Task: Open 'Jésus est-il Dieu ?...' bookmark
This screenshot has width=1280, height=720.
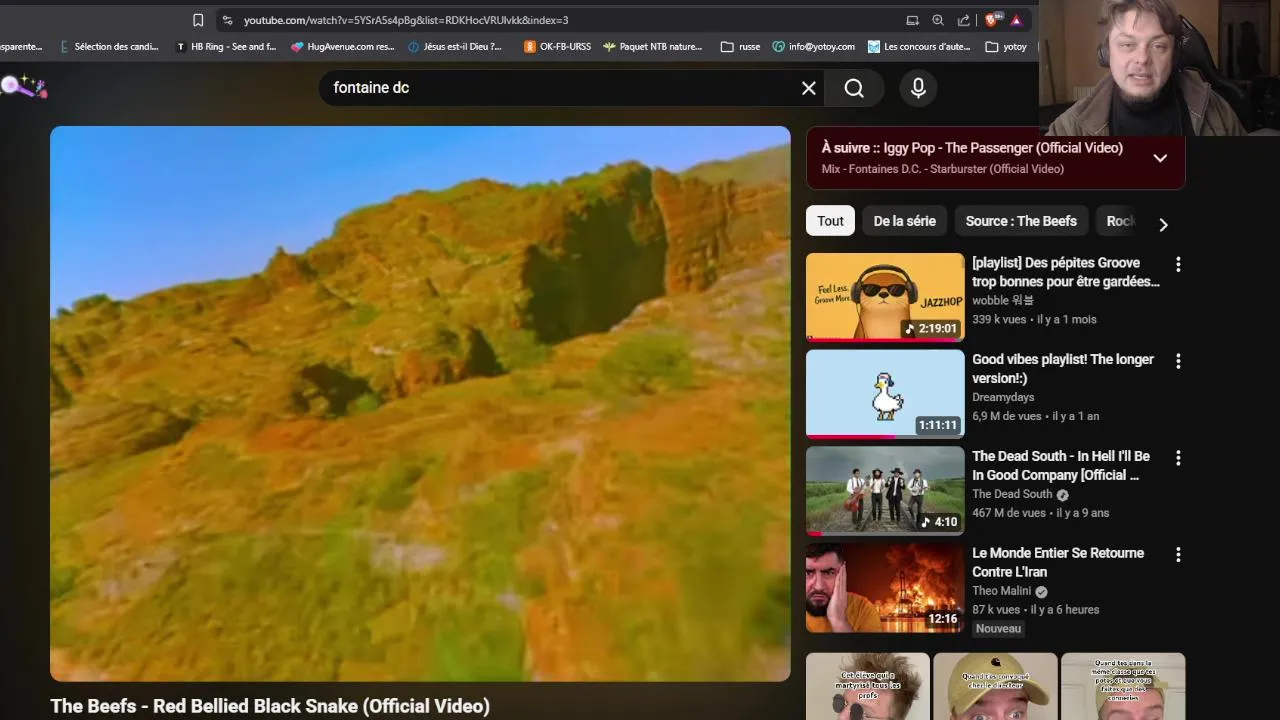Action: click(455, 46)
